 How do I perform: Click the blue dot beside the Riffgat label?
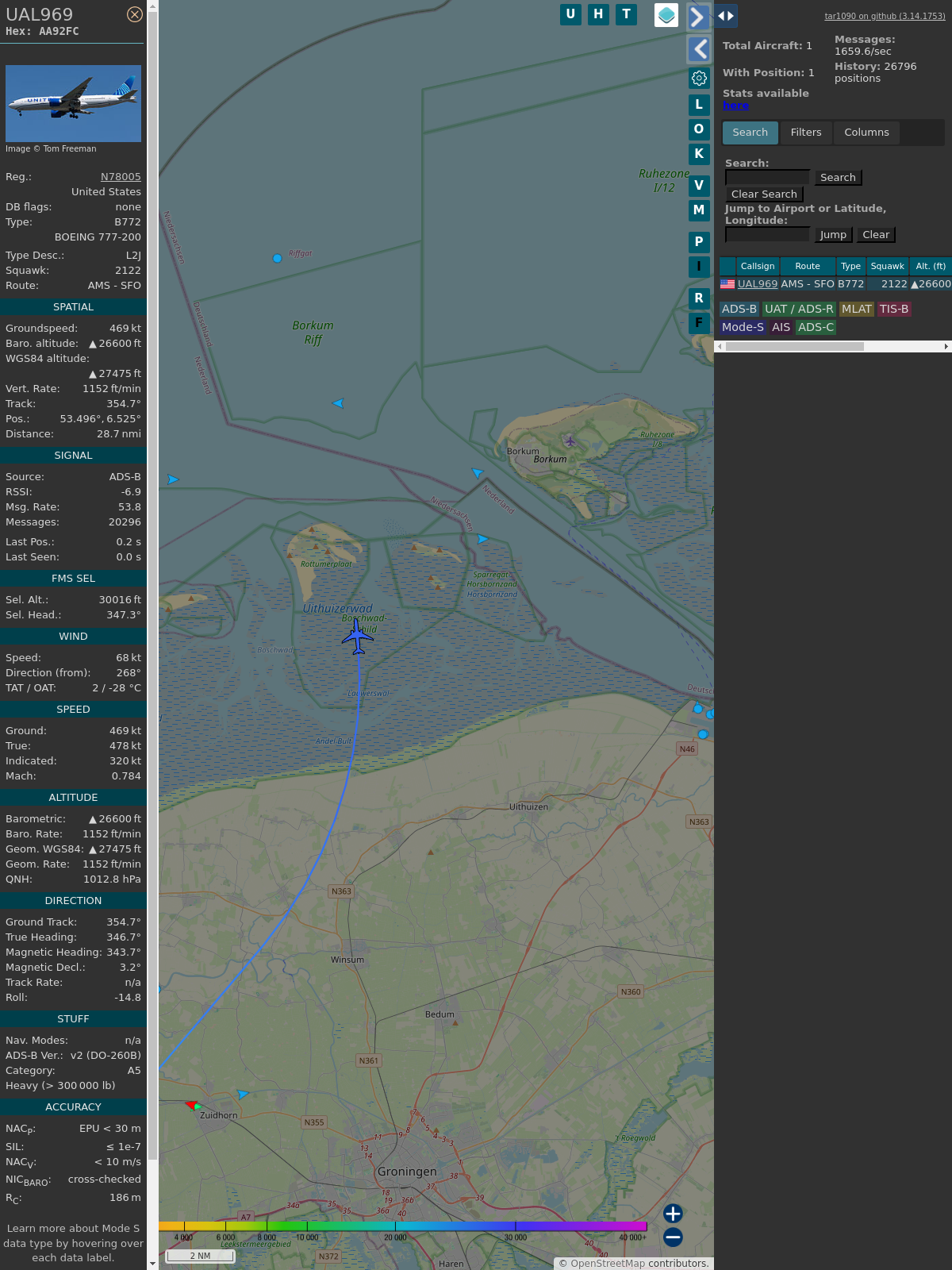[277, 258]
